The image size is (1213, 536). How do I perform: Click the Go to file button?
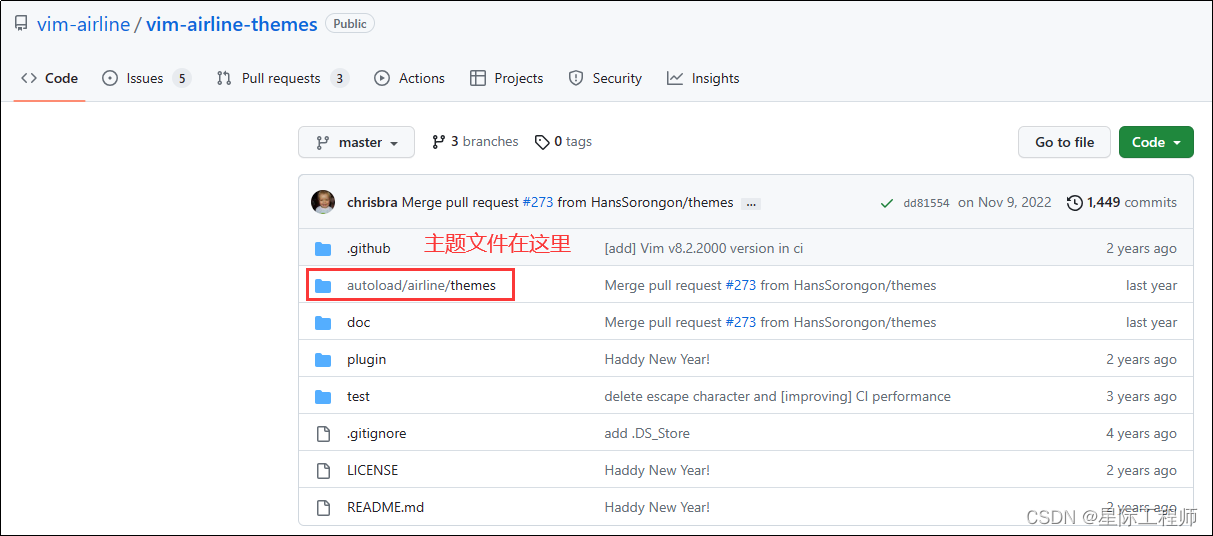(x=1064, y=142)
